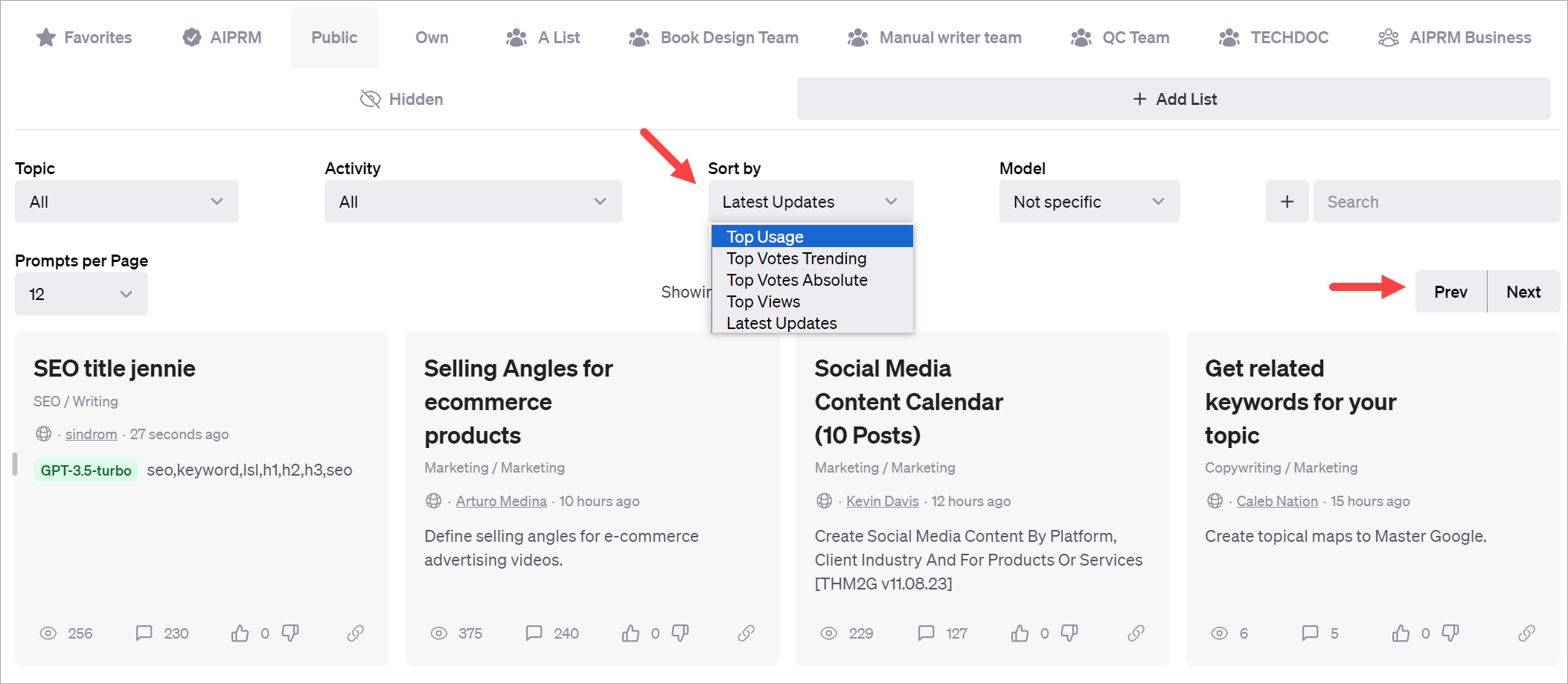The width and height of the screenshot is (1568, 684).
Task: Give a thumbs up to Selling Angles prompt
Action: pos(630,633)
